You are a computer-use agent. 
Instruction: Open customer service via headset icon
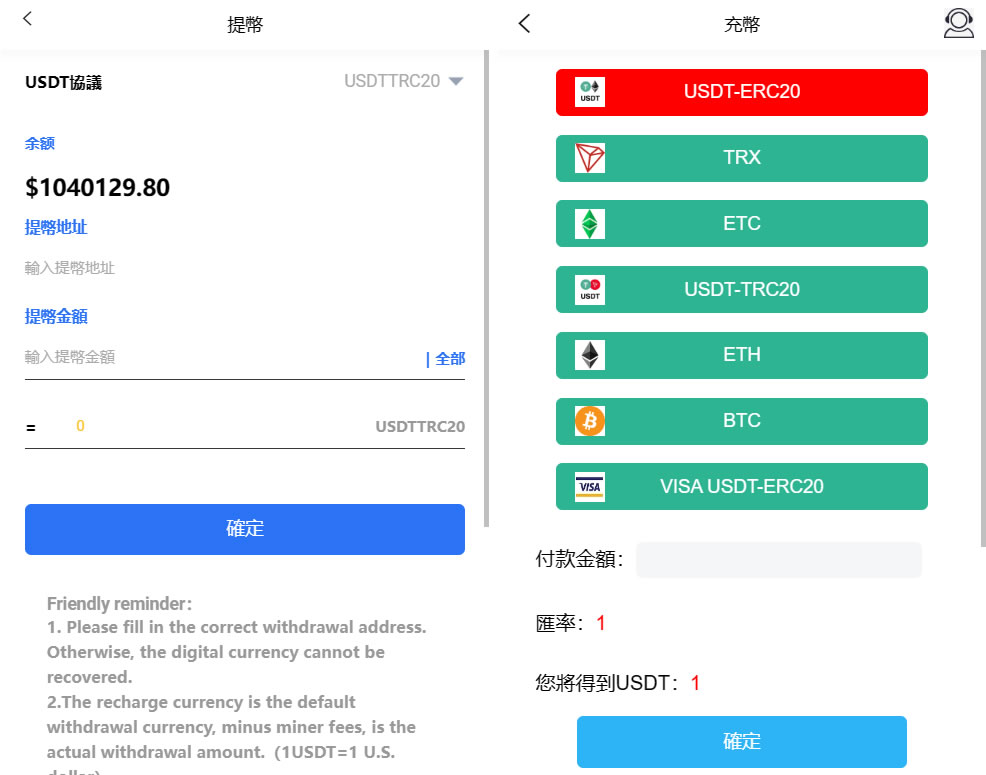click(957, 22)
